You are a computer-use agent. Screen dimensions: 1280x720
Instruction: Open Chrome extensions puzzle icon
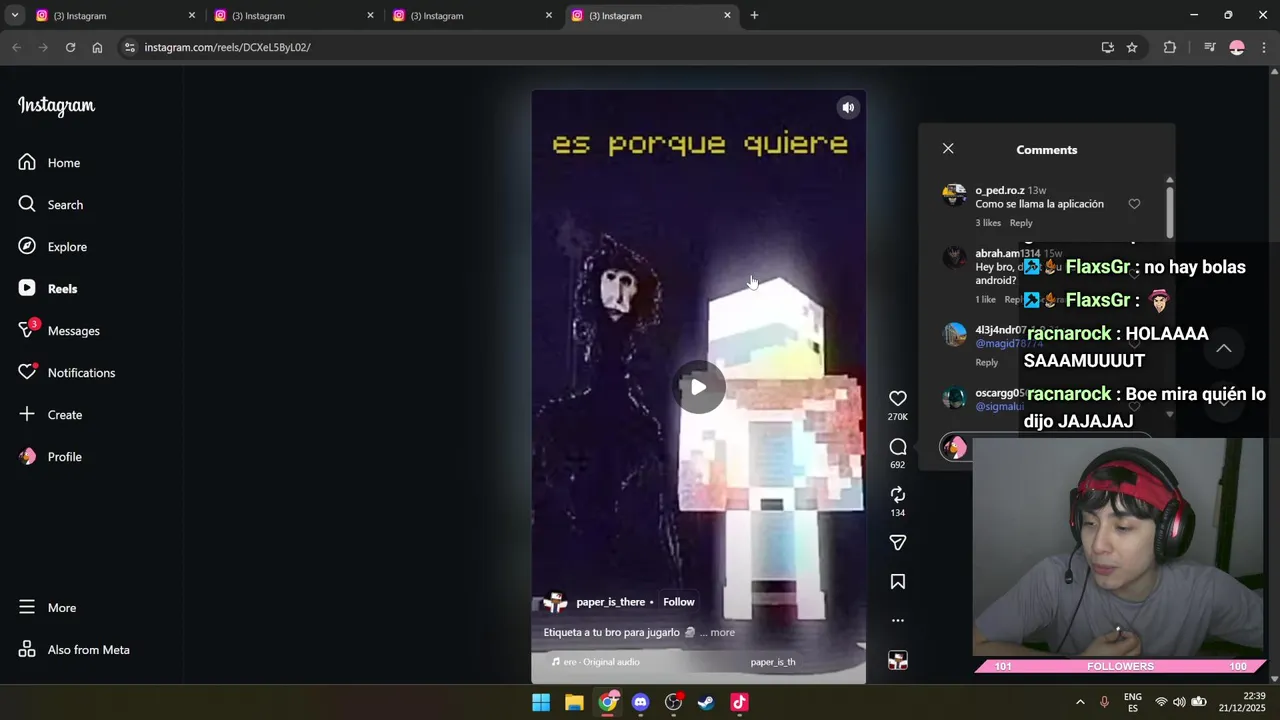coord(1170,47)
